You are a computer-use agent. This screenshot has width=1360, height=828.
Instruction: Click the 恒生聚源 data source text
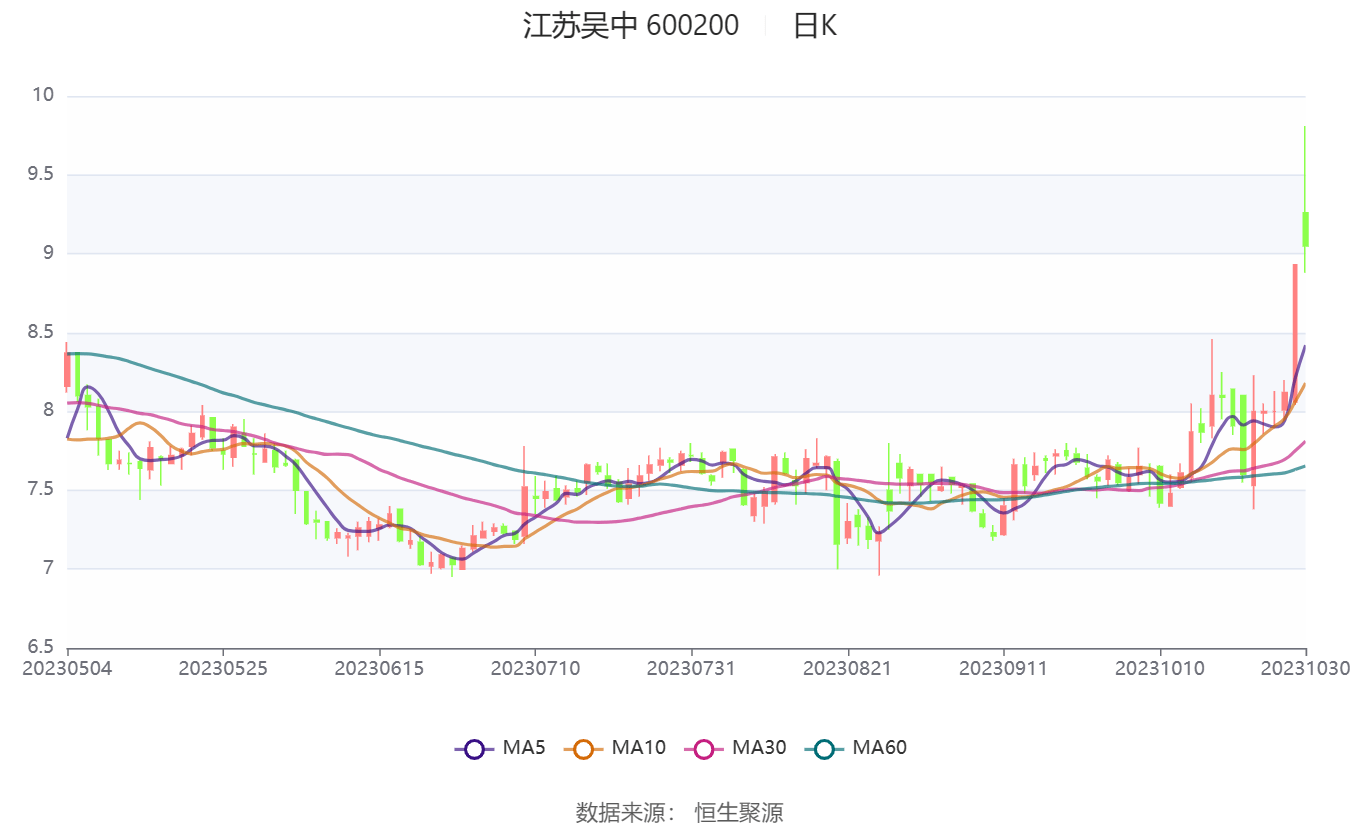click(739, 812)
